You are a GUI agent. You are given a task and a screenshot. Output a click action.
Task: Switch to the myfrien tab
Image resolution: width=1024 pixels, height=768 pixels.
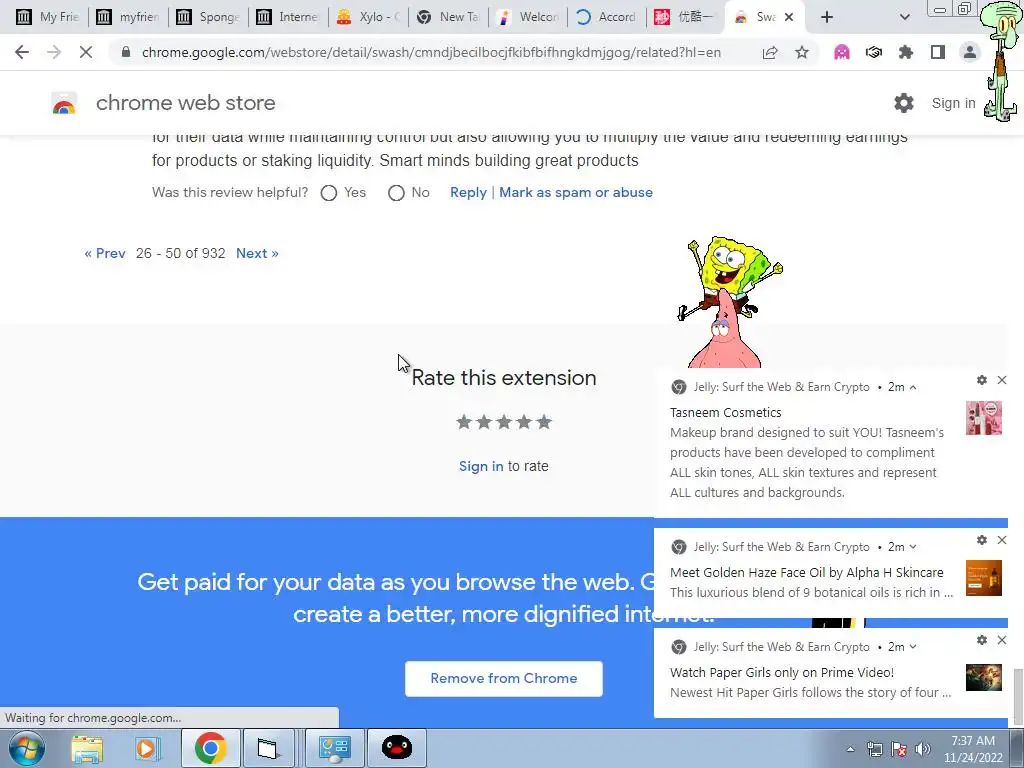(127, 17)
